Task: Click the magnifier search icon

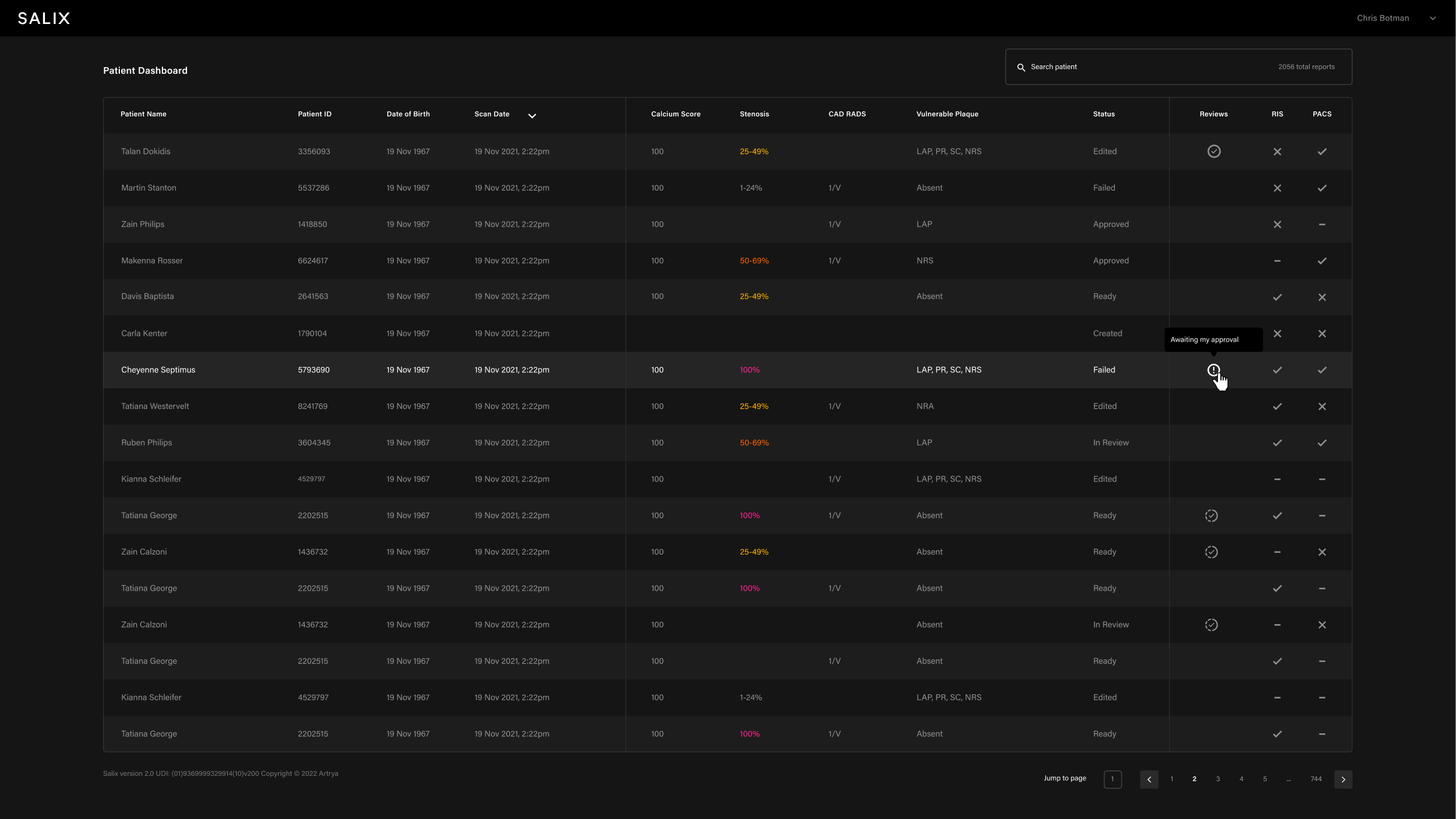Action: tap(1021, 67)
